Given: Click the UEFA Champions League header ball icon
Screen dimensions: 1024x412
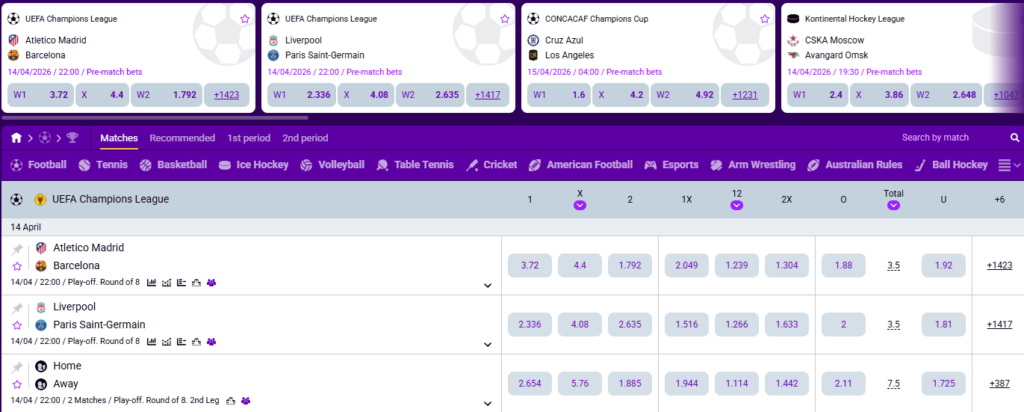Looking at the screenshot, I should (x=16, y=199).
